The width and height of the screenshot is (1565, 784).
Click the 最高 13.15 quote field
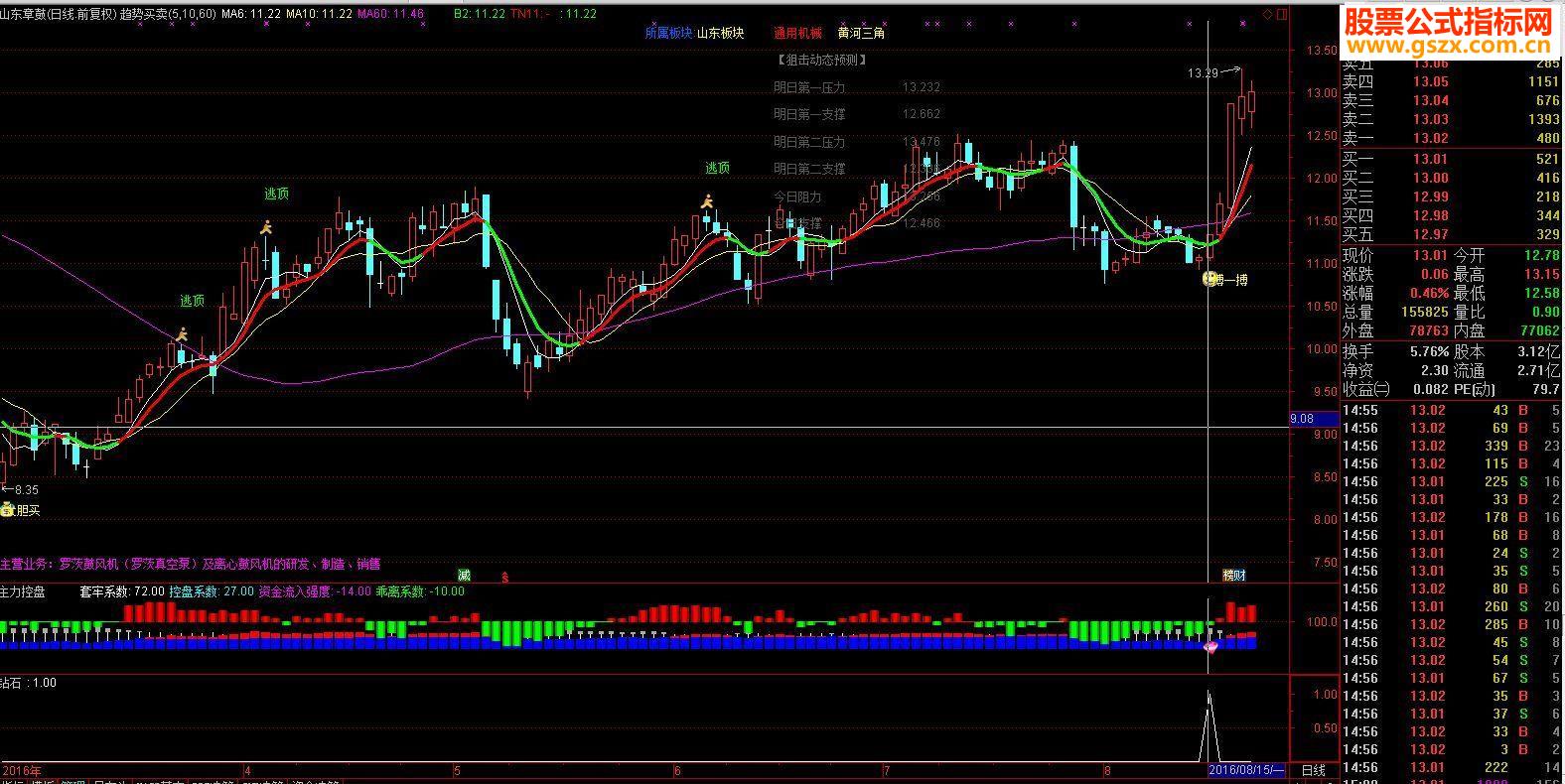(1507, 274)
